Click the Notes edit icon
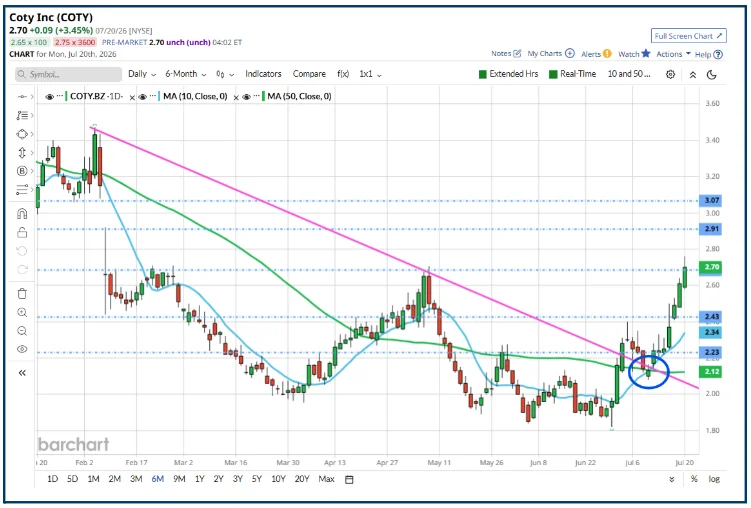 (x=517, y=54)
